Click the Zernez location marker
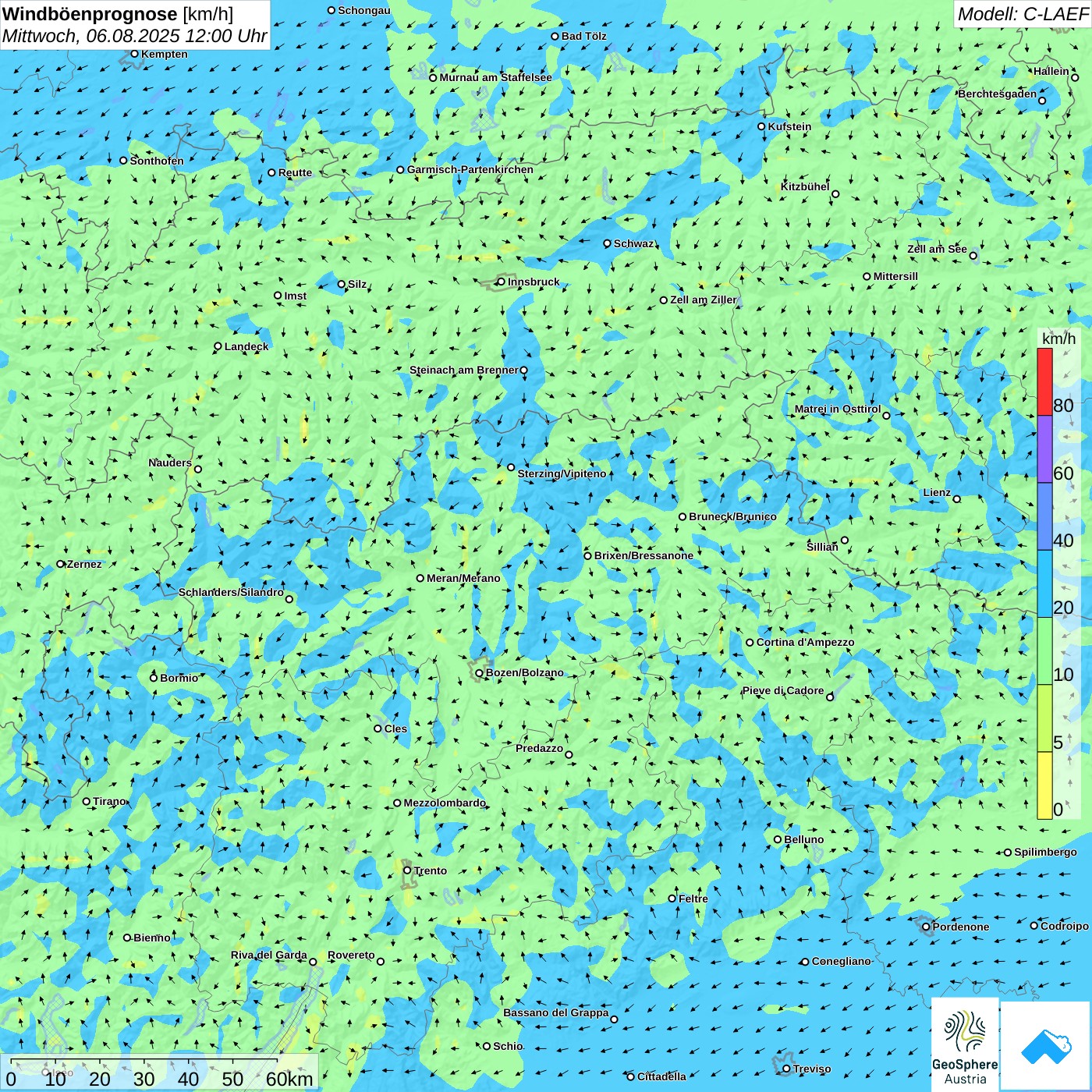 click(x=60, y=564)
